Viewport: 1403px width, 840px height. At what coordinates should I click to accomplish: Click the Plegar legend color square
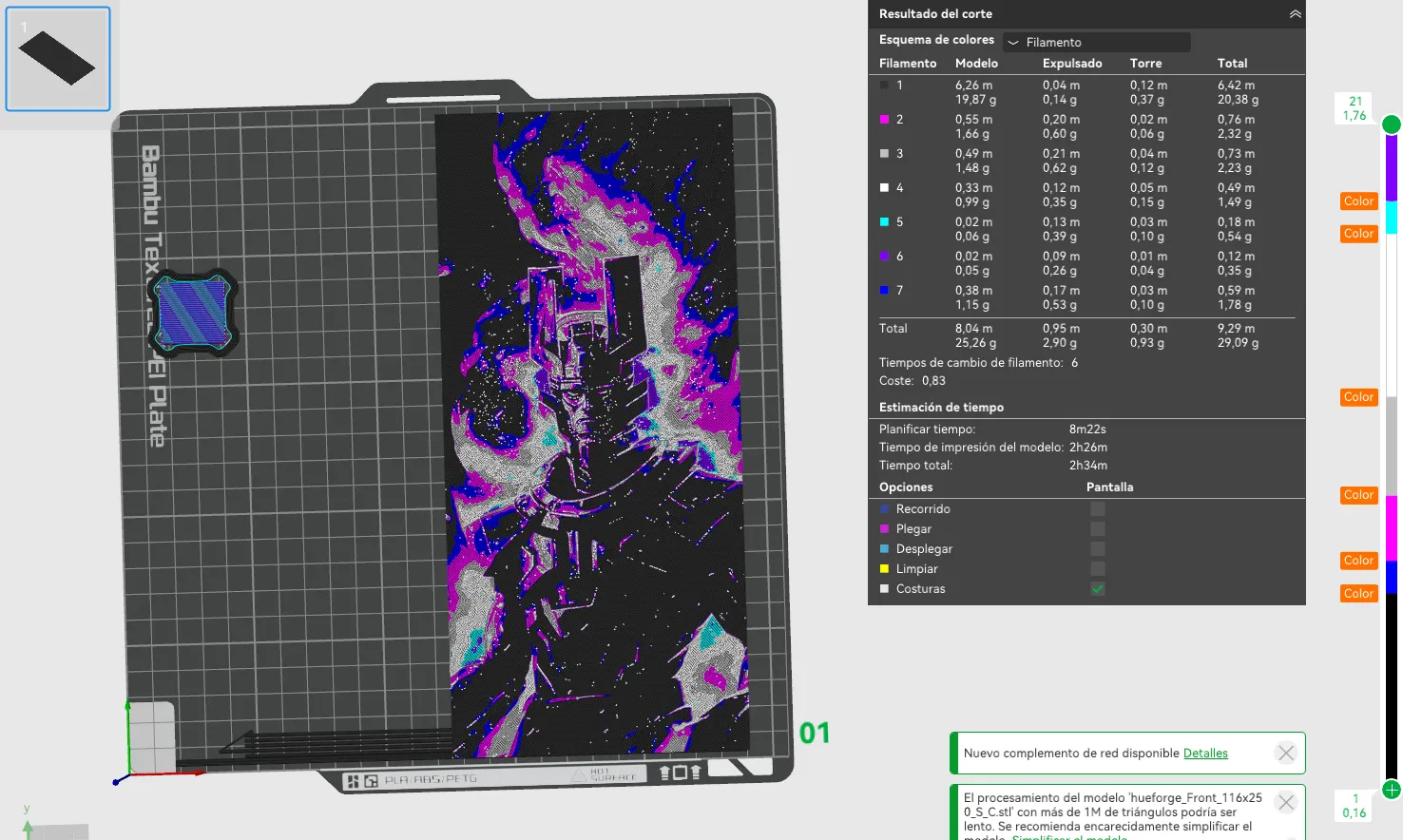[x=884, y=529]
